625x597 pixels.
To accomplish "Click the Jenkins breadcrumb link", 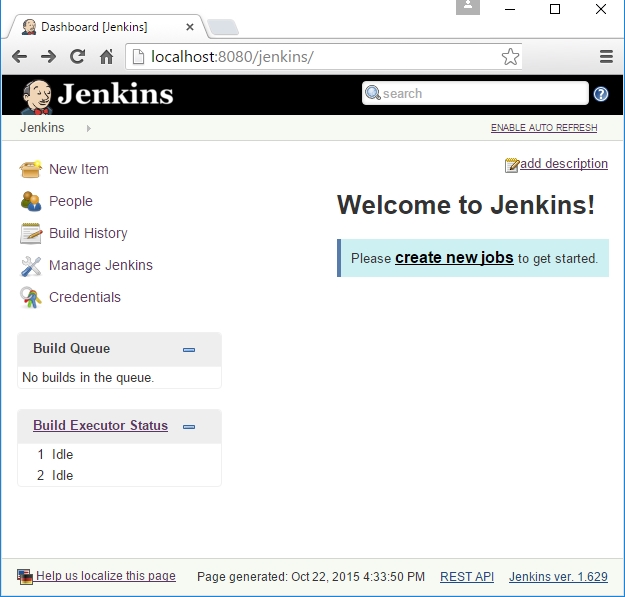I will point(42,128).
